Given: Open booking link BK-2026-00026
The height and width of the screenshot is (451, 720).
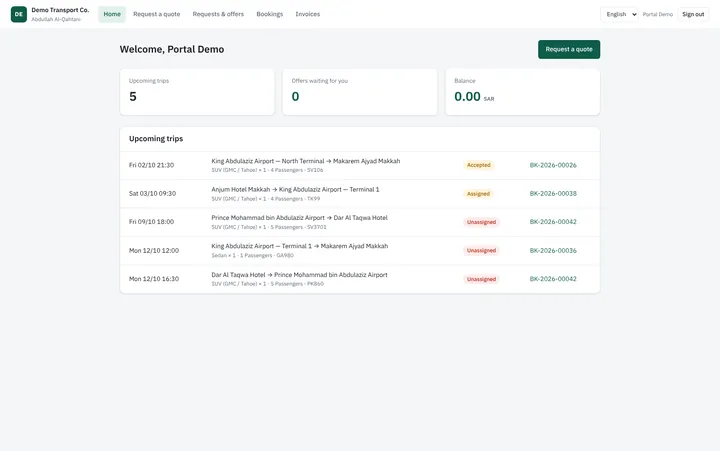Looking at the screenshot, I should [x=553, y=165].
